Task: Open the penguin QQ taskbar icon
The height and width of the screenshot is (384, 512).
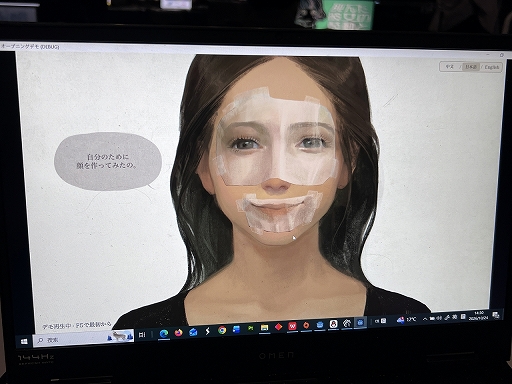Action: coord(333,324)
